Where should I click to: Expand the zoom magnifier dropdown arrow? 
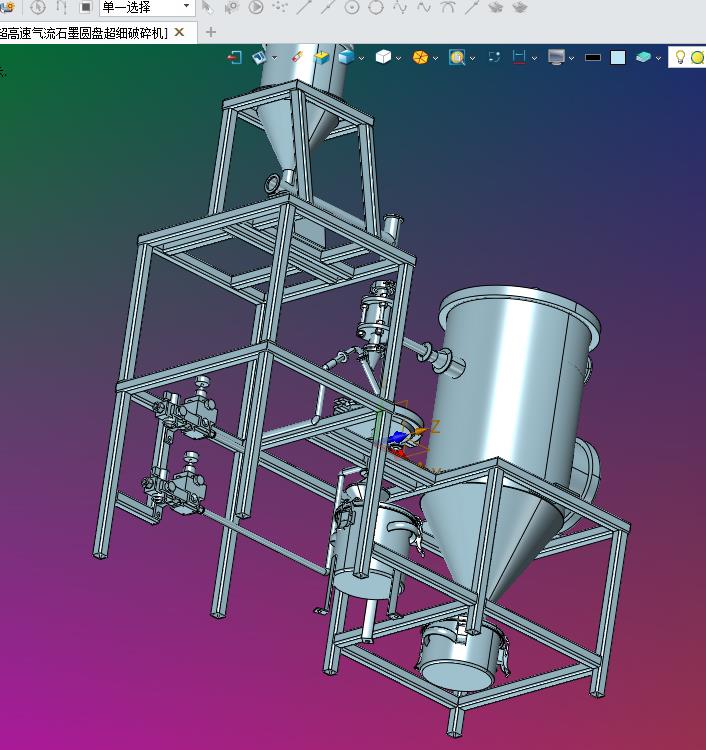coord(473,58)
